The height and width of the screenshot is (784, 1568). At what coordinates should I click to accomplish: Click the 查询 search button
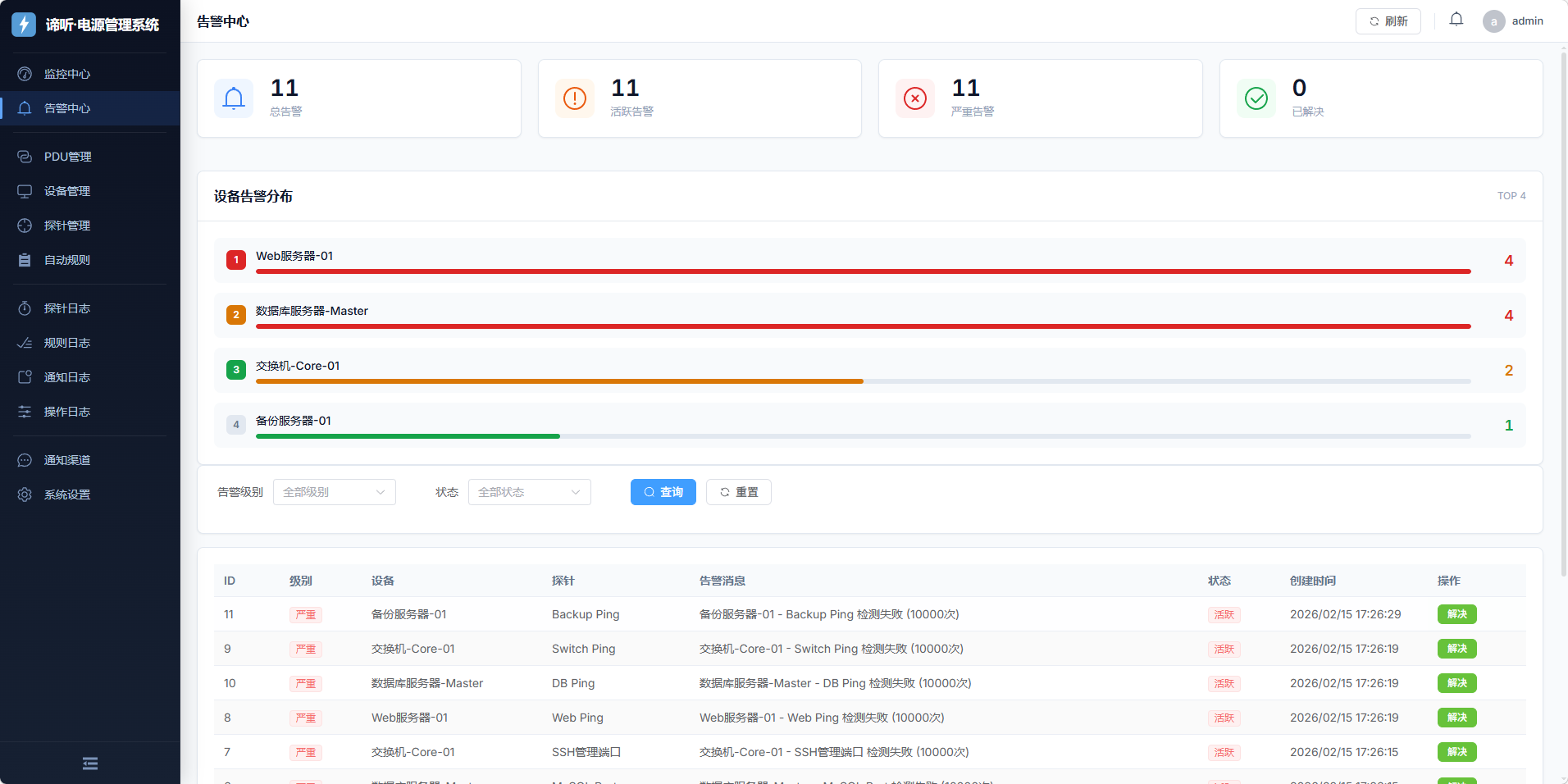pyautogui.click(x=663, y=492)
